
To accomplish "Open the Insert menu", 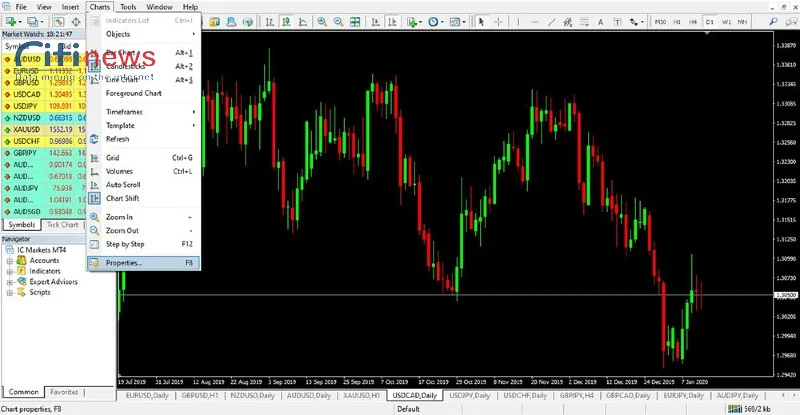I will click(70, 7).
